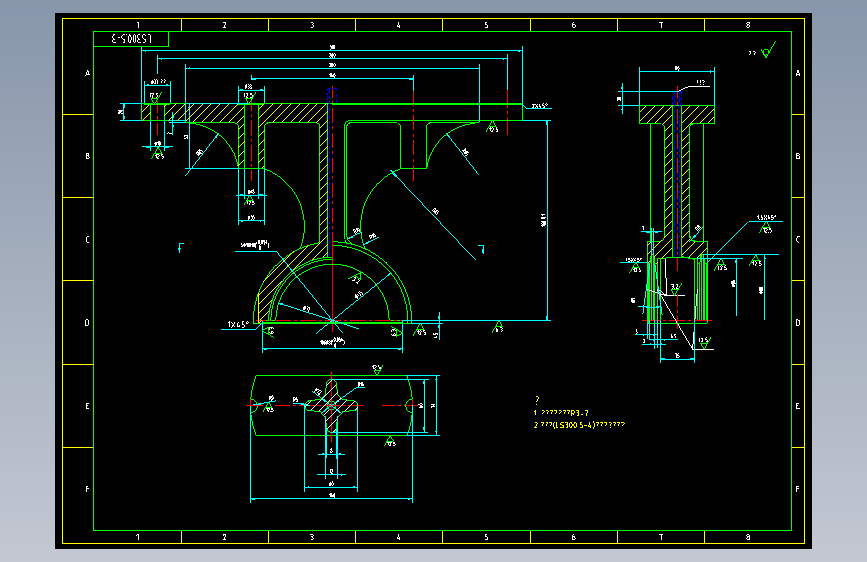Click zone letter D on the left border
867x562 pixels.
point(87,322)
